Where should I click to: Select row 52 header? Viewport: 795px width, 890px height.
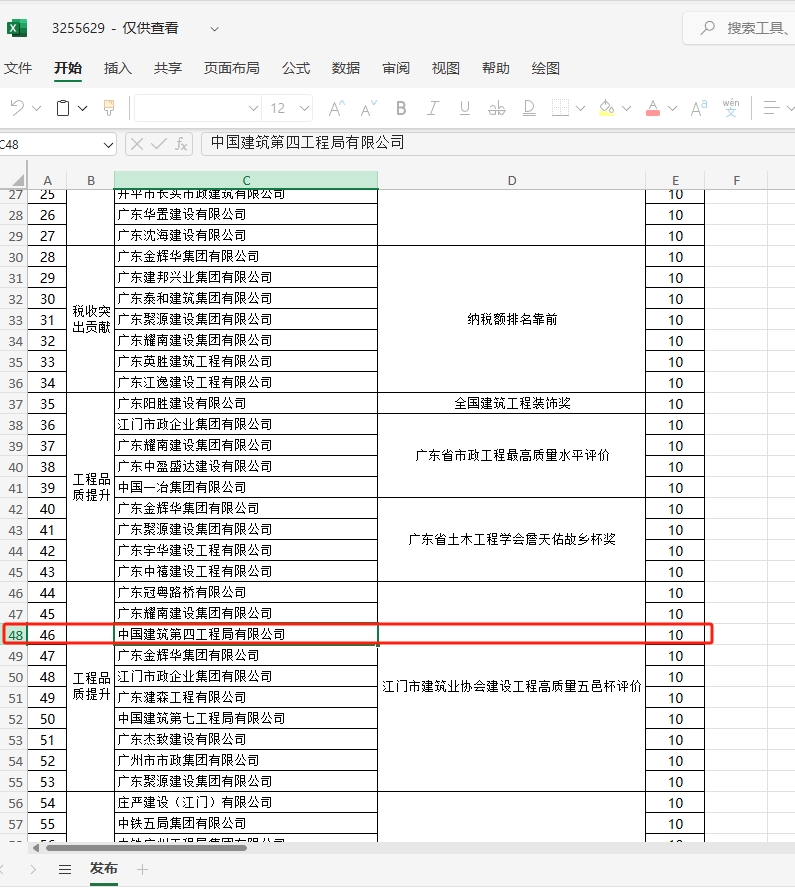pyautogui.click(x=15, y=719)
